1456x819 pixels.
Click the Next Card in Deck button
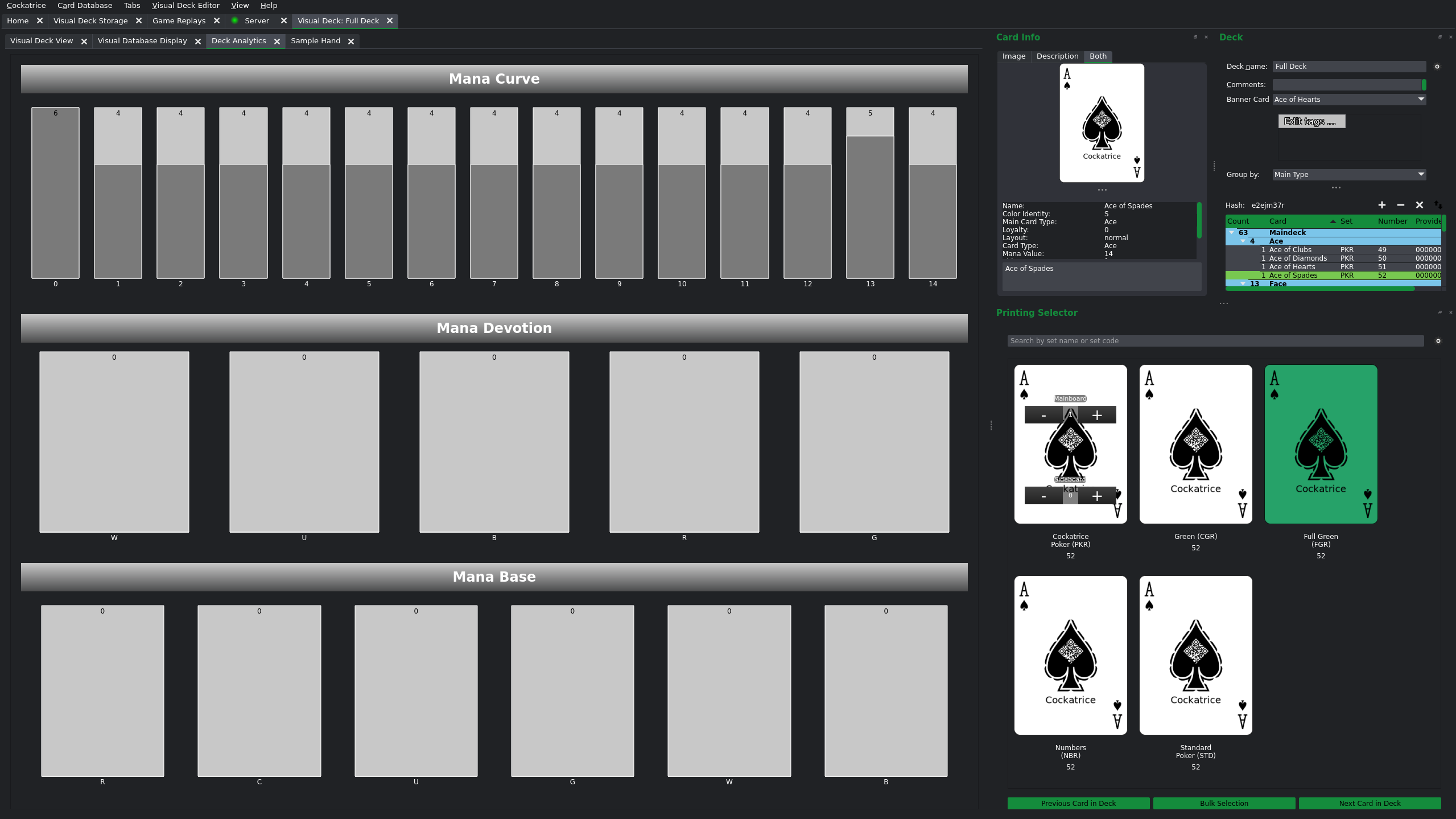point(1369,803)
